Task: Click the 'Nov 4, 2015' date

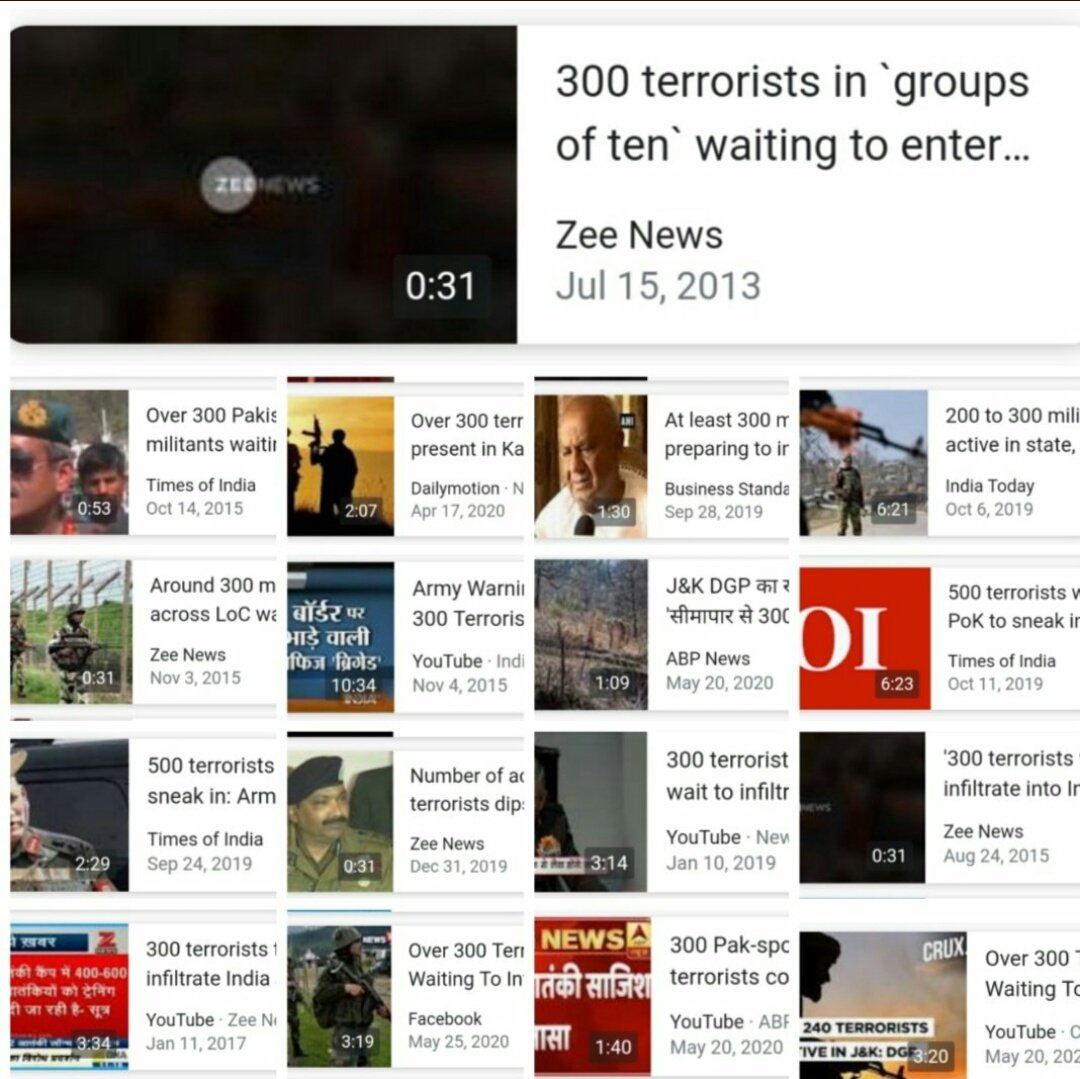Action: pyautogui.click(x=459, y=685)
